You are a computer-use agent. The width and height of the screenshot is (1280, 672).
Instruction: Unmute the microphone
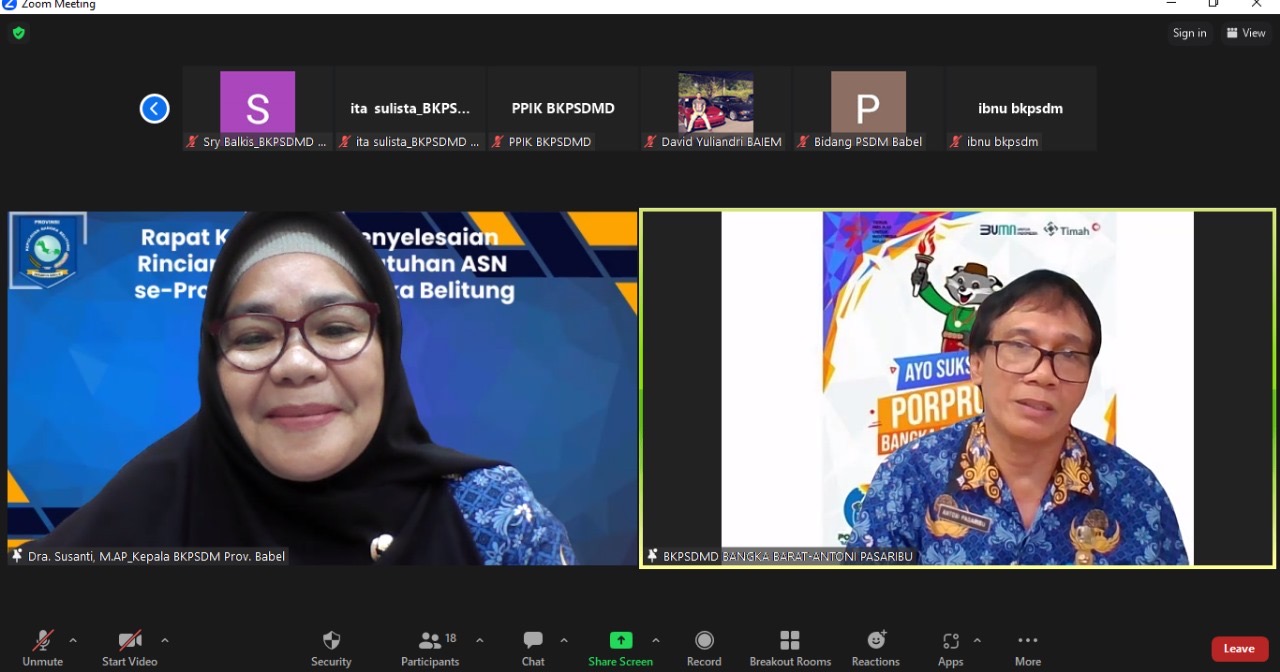click(43, 648)
